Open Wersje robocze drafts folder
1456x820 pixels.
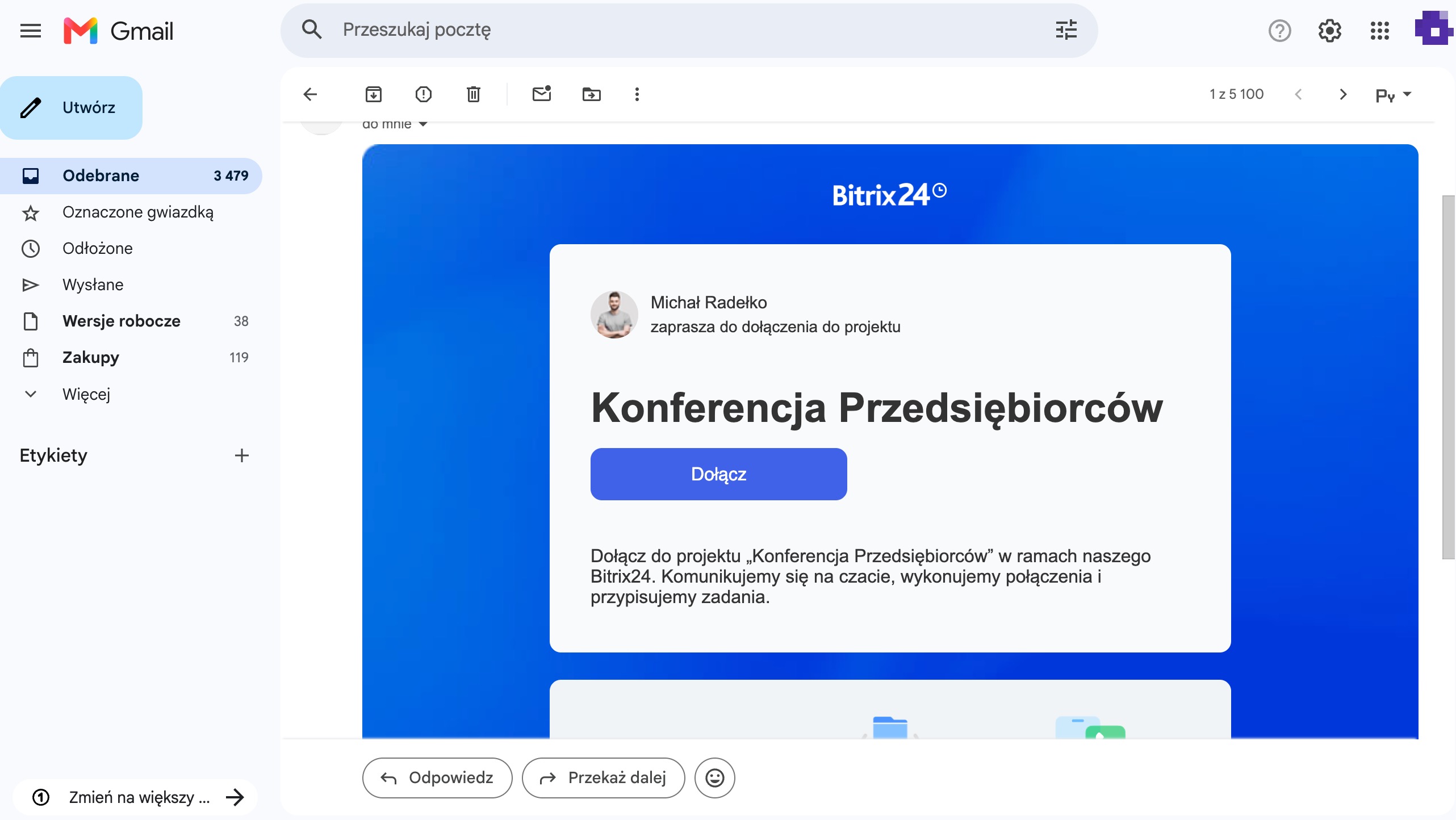[131, 321]
